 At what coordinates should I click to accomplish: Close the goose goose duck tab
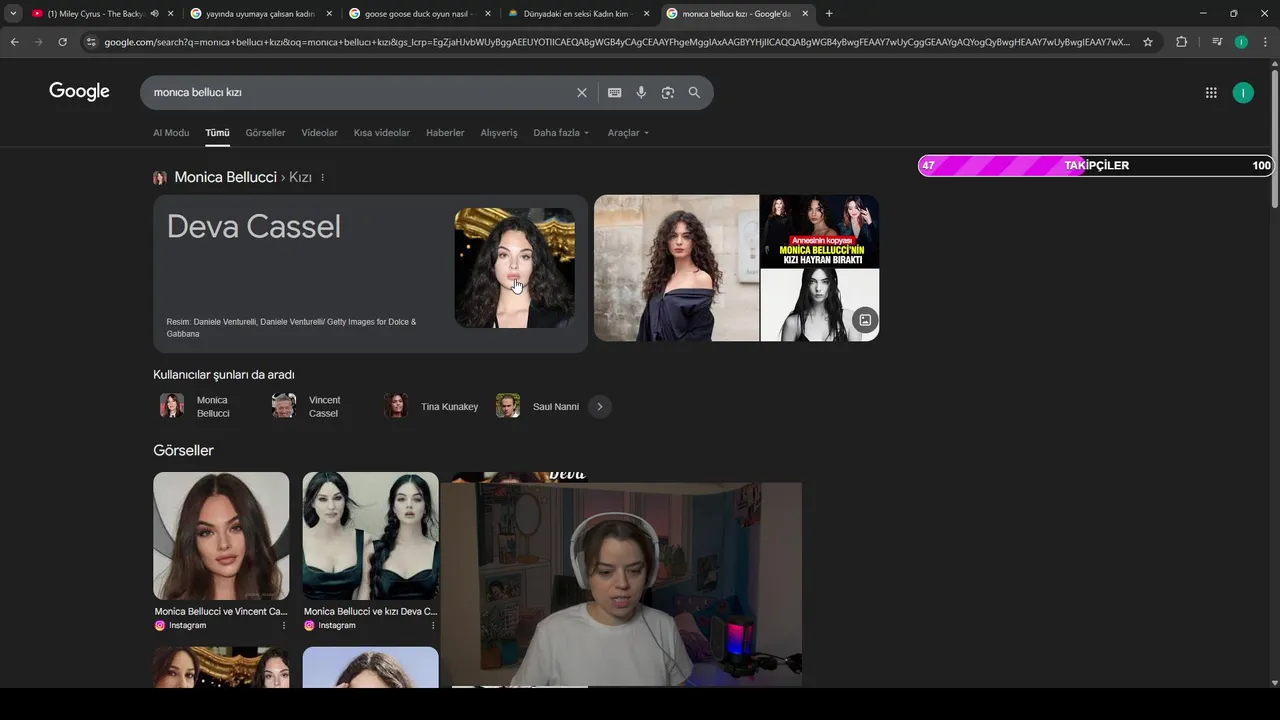pyautogui.click(x=488, y=13)
